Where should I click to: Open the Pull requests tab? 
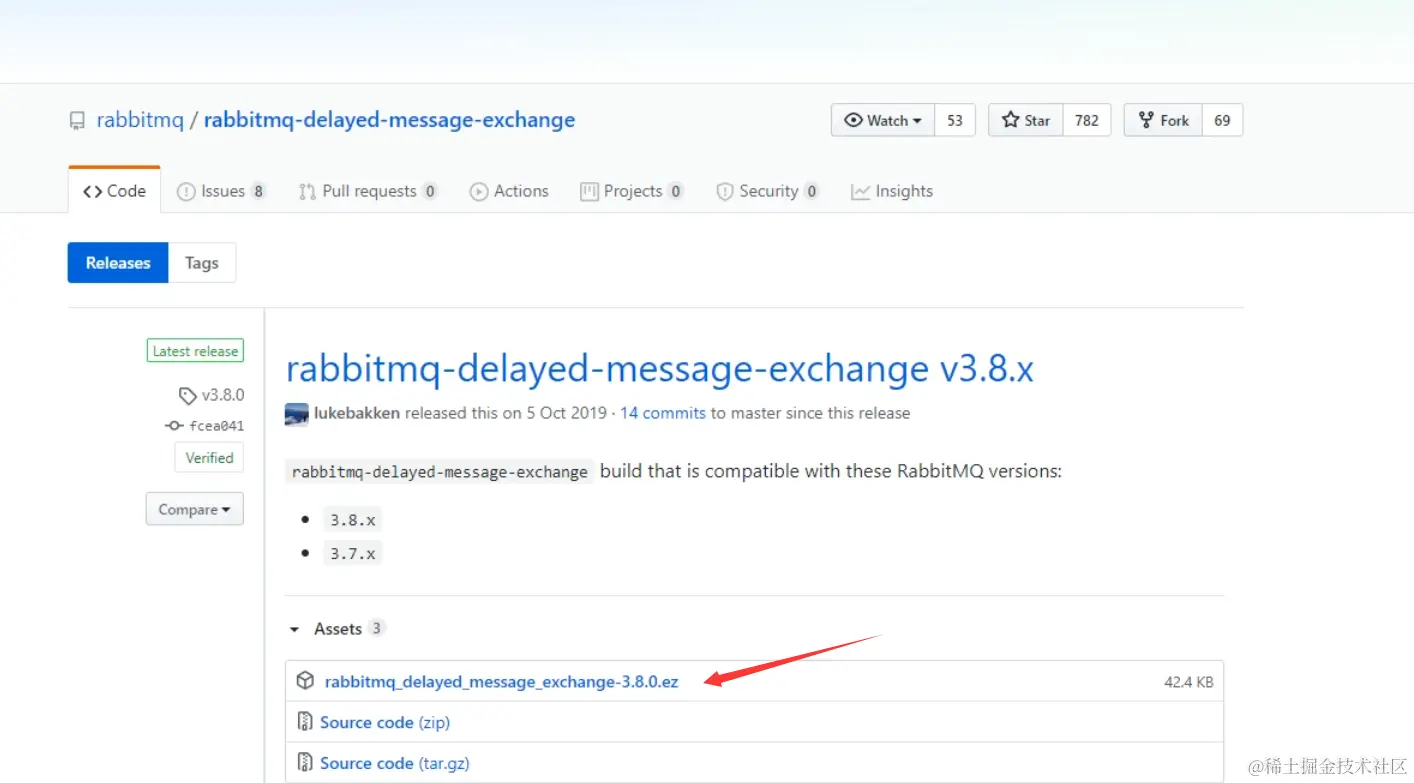(368, 191)
